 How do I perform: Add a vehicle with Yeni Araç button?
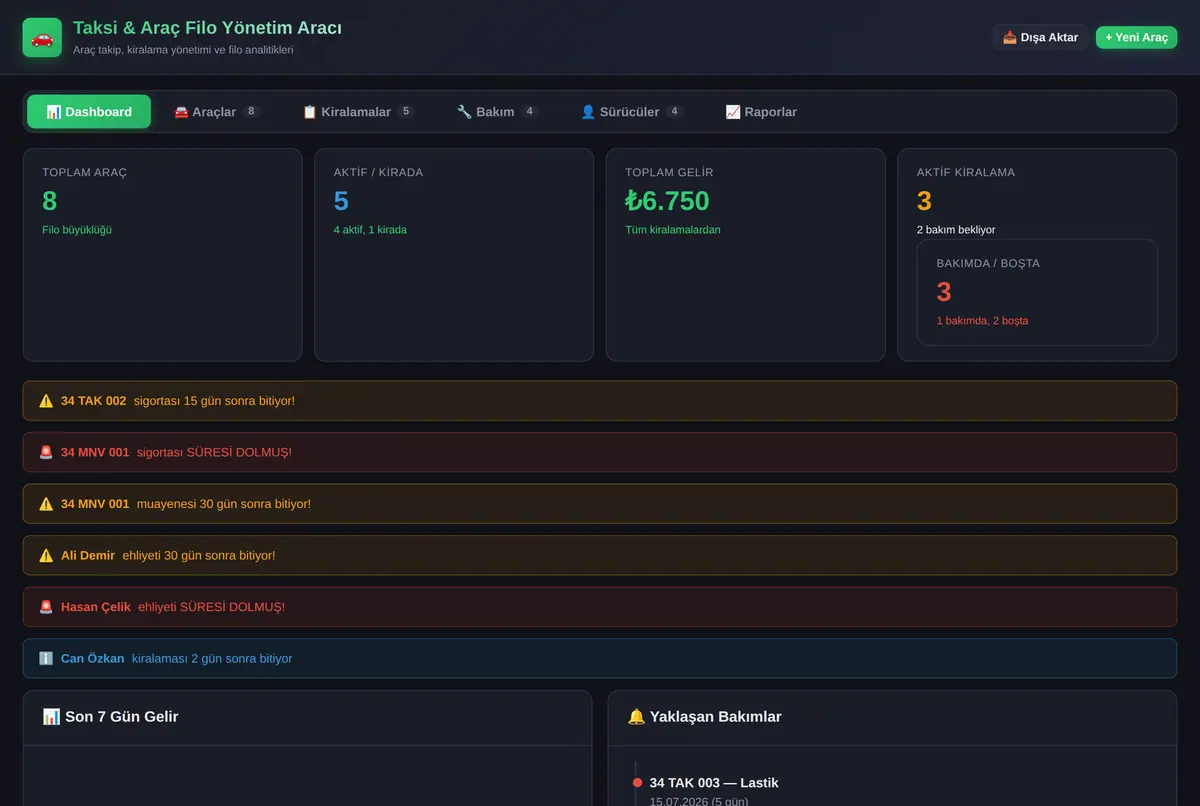(x=1136, y=38)
